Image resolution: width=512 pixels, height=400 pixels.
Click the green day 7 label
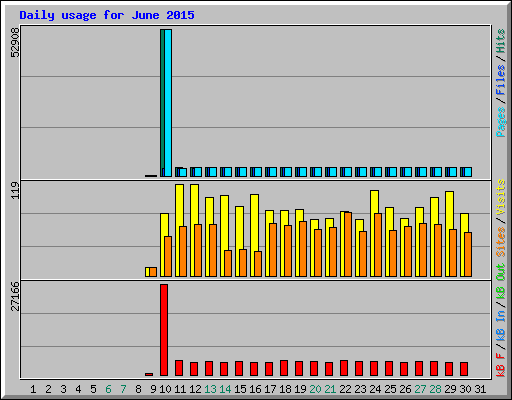coord(123,389)
